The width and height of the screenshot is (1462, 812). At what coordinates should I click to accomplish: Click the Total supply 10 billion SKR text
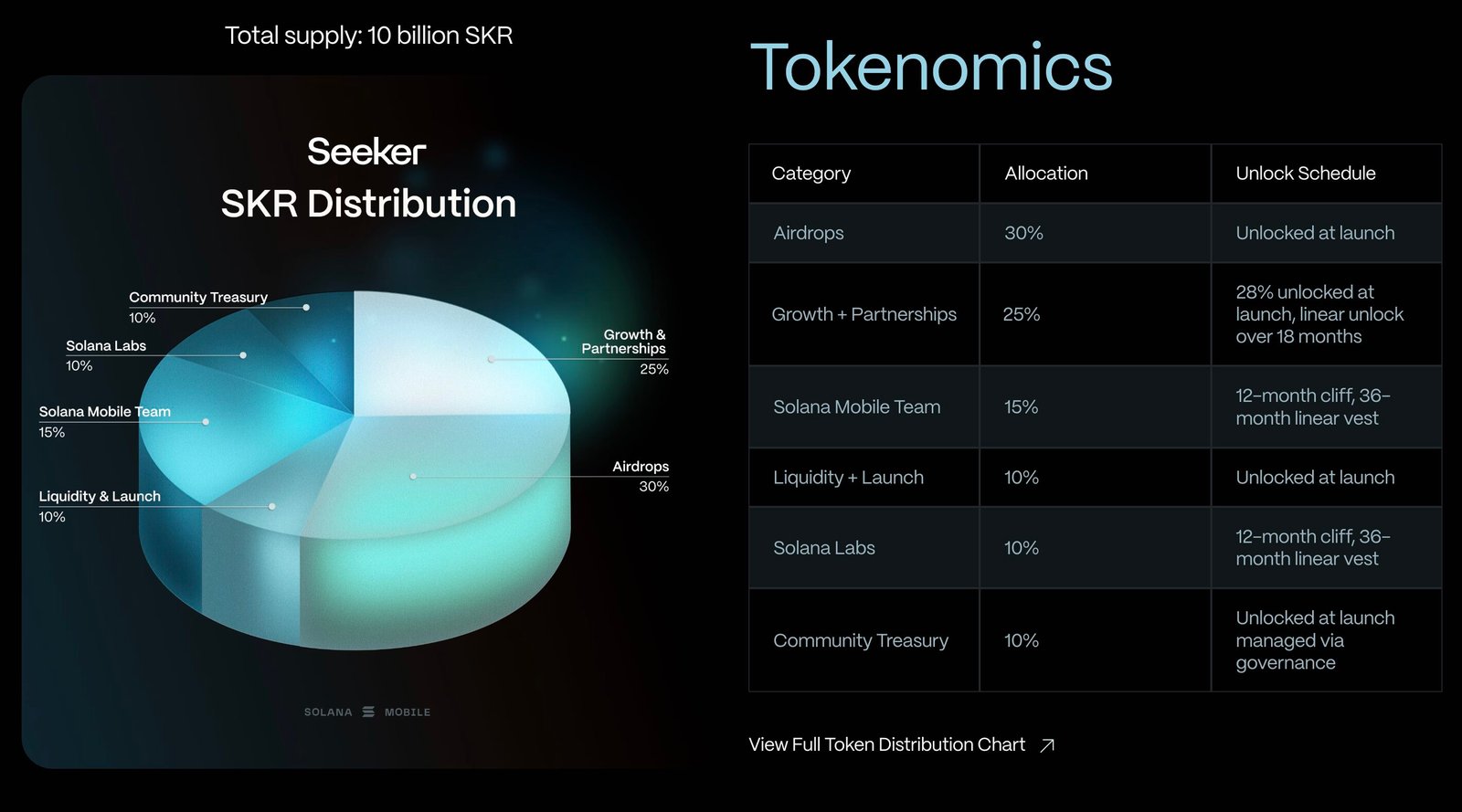368,36
